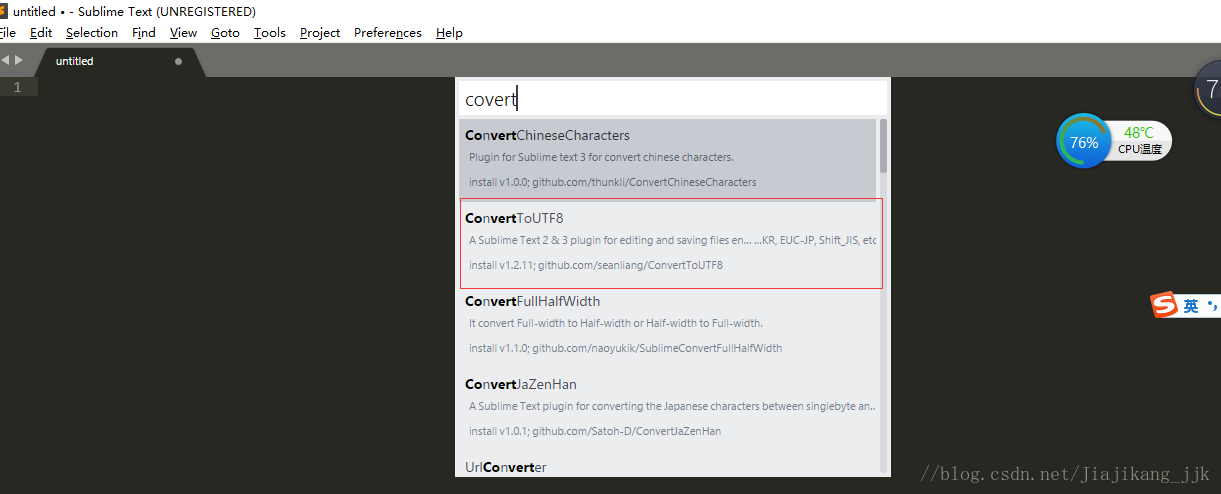Click the next tab arrow
1221x494 pixels.
[19, 60]
